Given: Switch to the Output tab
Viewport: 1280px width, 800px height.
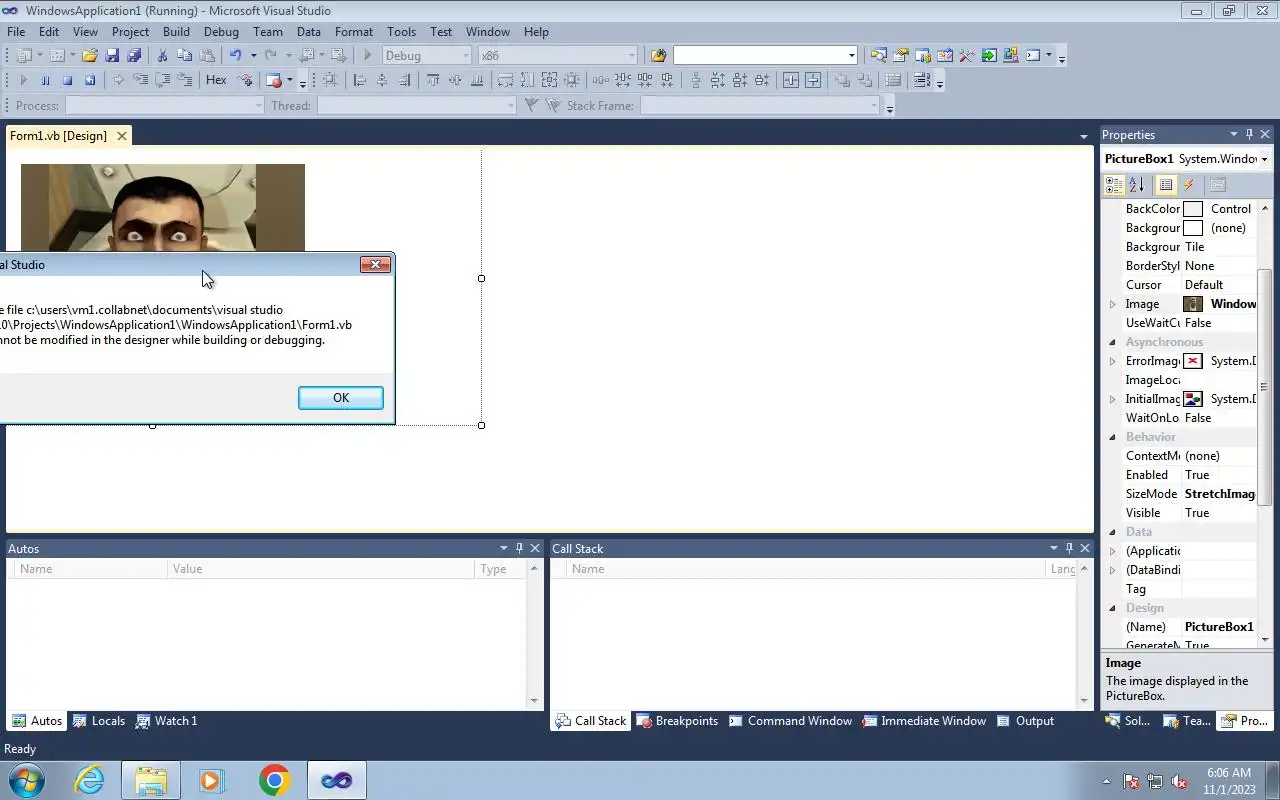Looking at the screenshot, I should point(1025,721).
